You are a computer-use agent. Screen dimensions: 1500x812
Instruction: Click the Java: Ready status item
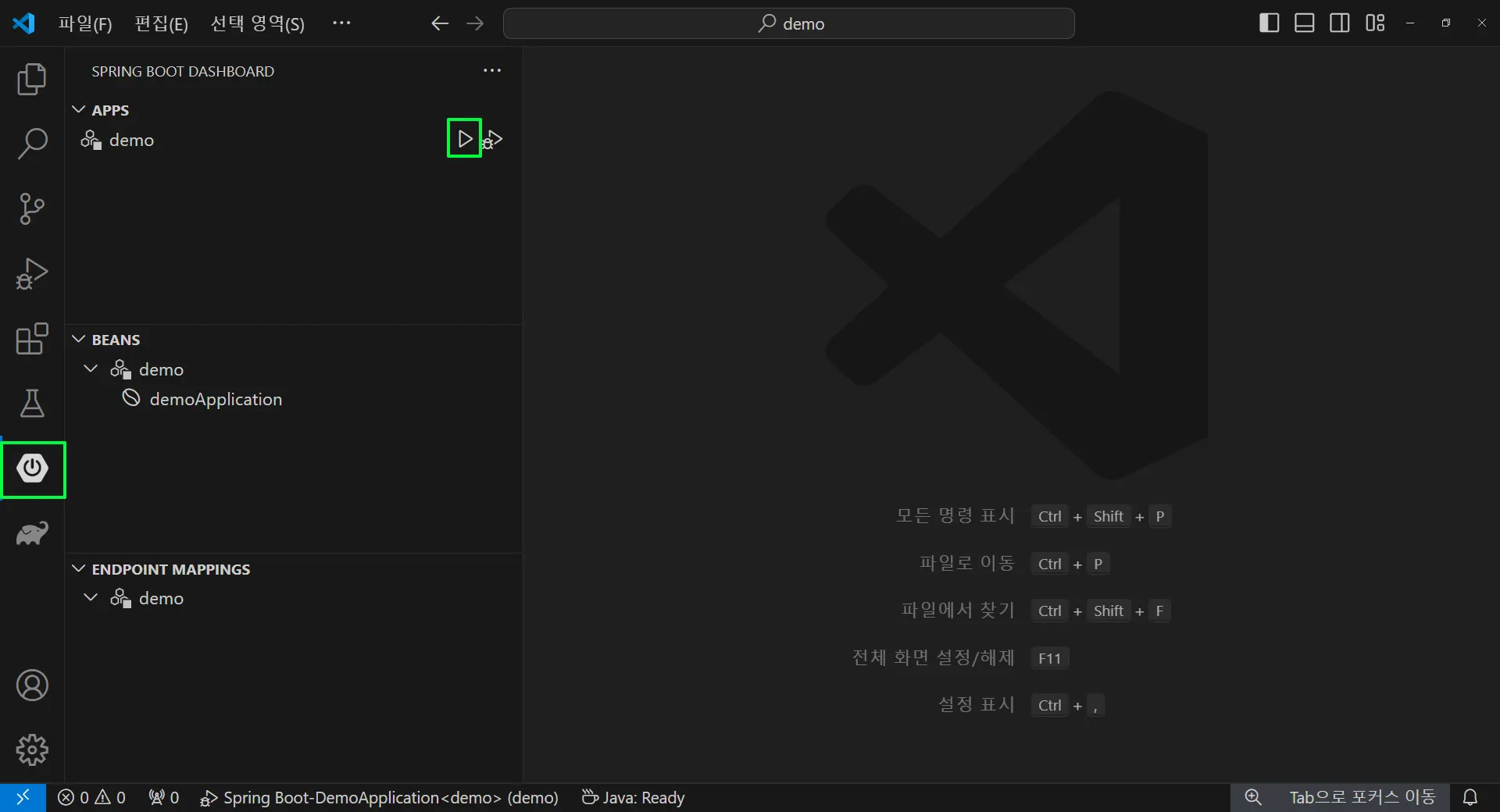point(634,797)
